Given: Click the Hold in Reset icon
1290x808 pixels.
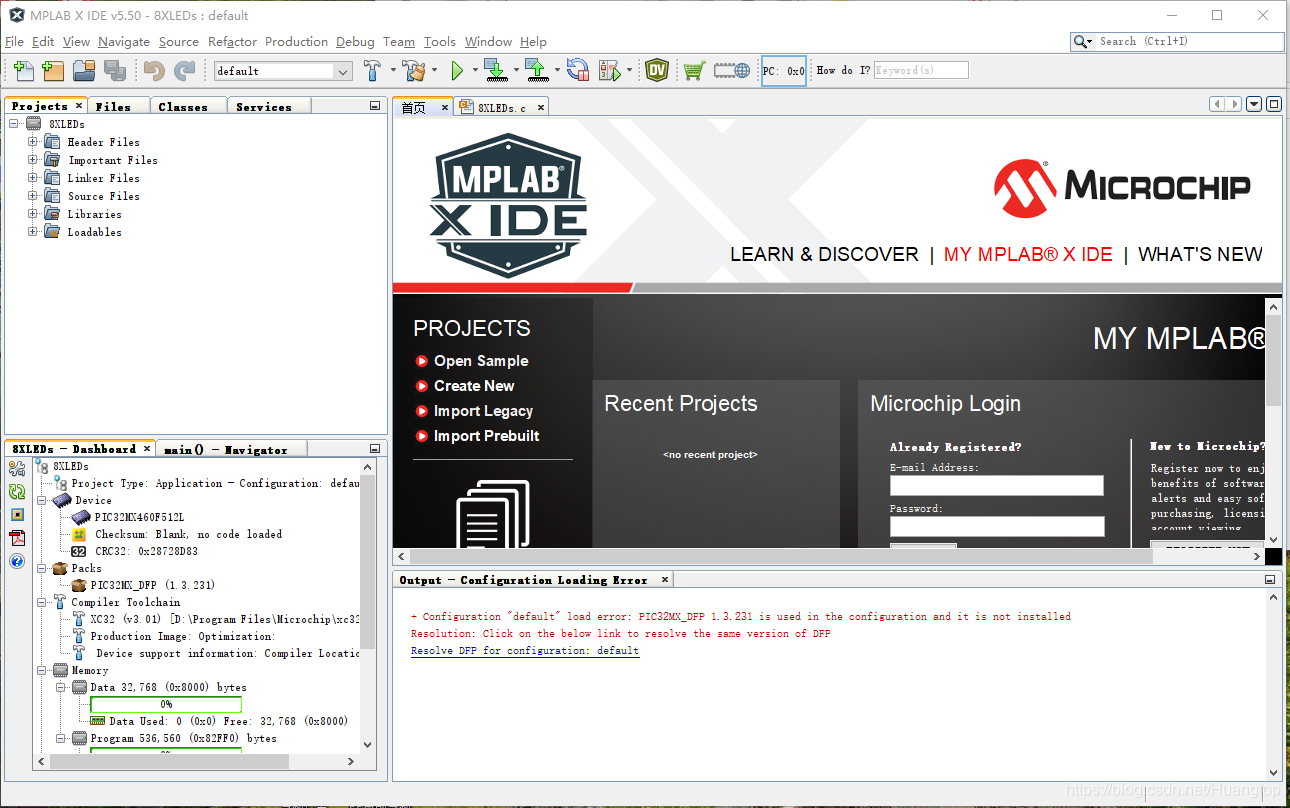Looking at the screenshot, I should [578, 70].
